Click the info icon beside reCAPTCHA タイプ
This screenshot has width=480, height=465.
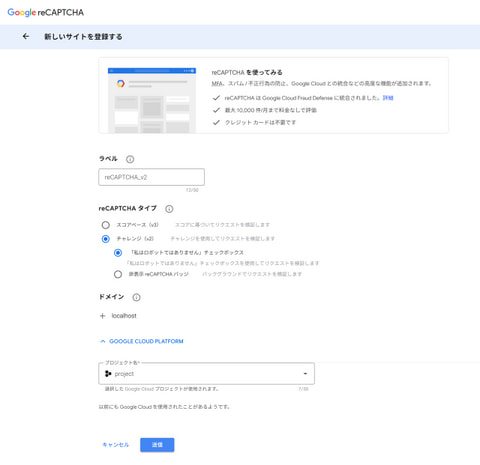[169, 209]
